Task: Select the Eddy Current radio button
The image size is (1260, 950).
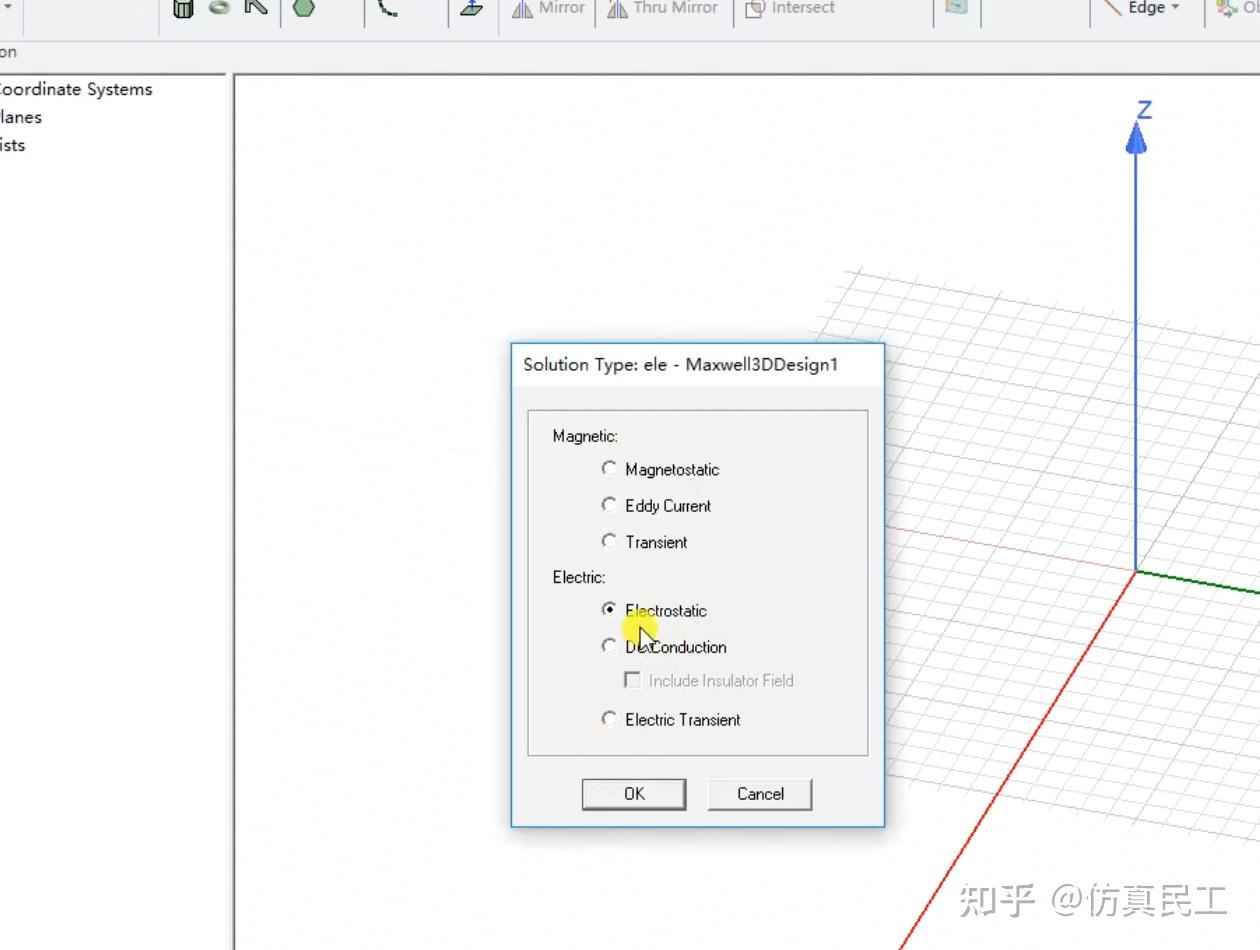Action: tap(609, 505)
